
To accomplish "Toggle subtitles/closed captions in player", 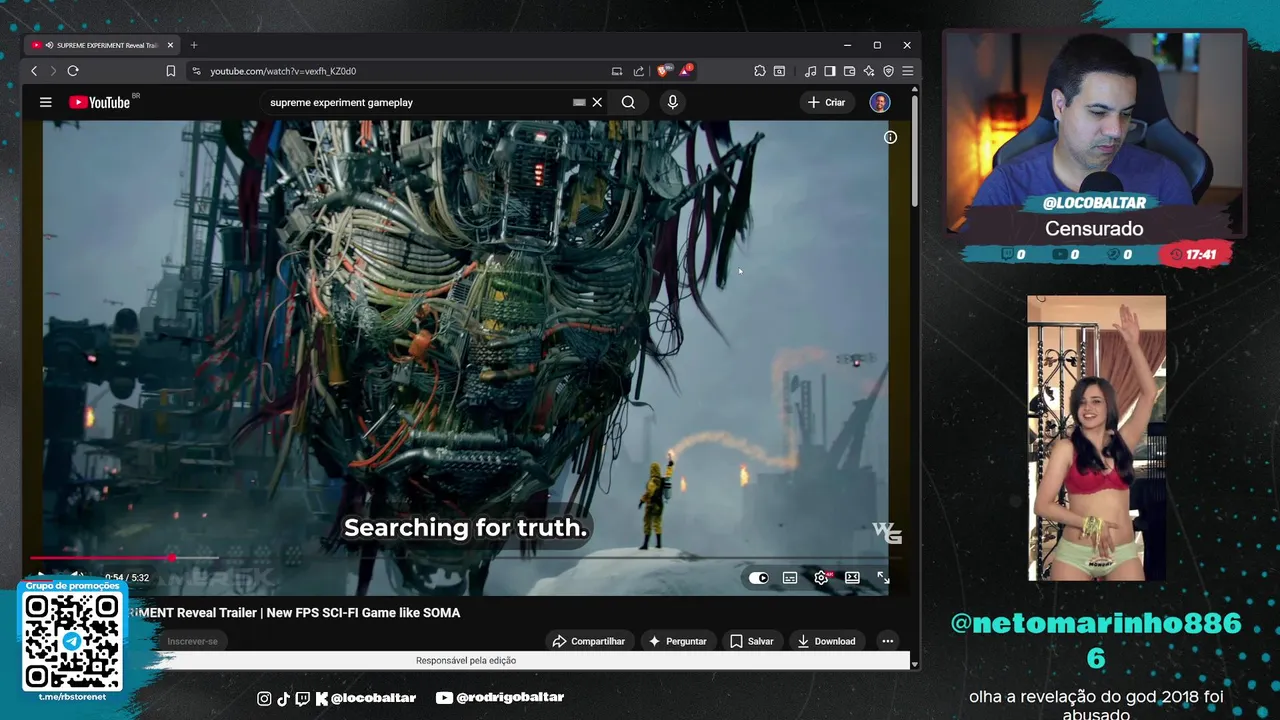I will (790, 578).
